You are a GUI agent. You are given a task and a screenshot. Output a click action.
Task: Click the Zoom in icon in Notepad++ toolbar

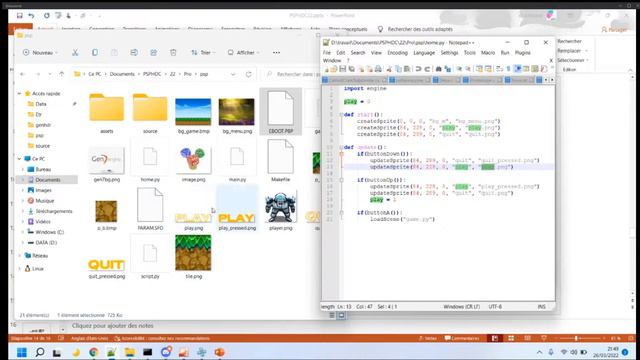tap(459, 69)
